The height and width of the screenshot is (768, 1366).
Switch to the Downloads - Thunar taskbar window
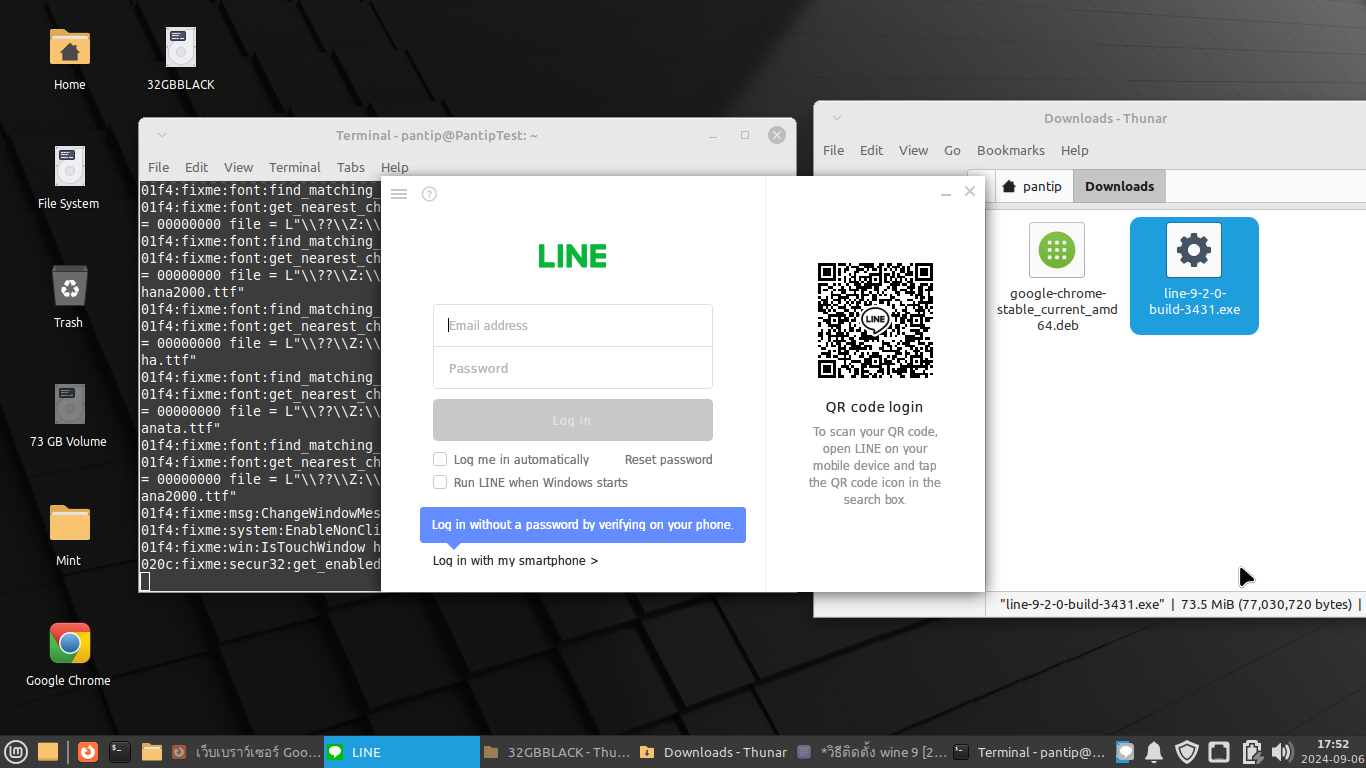[x=713, y=752]
